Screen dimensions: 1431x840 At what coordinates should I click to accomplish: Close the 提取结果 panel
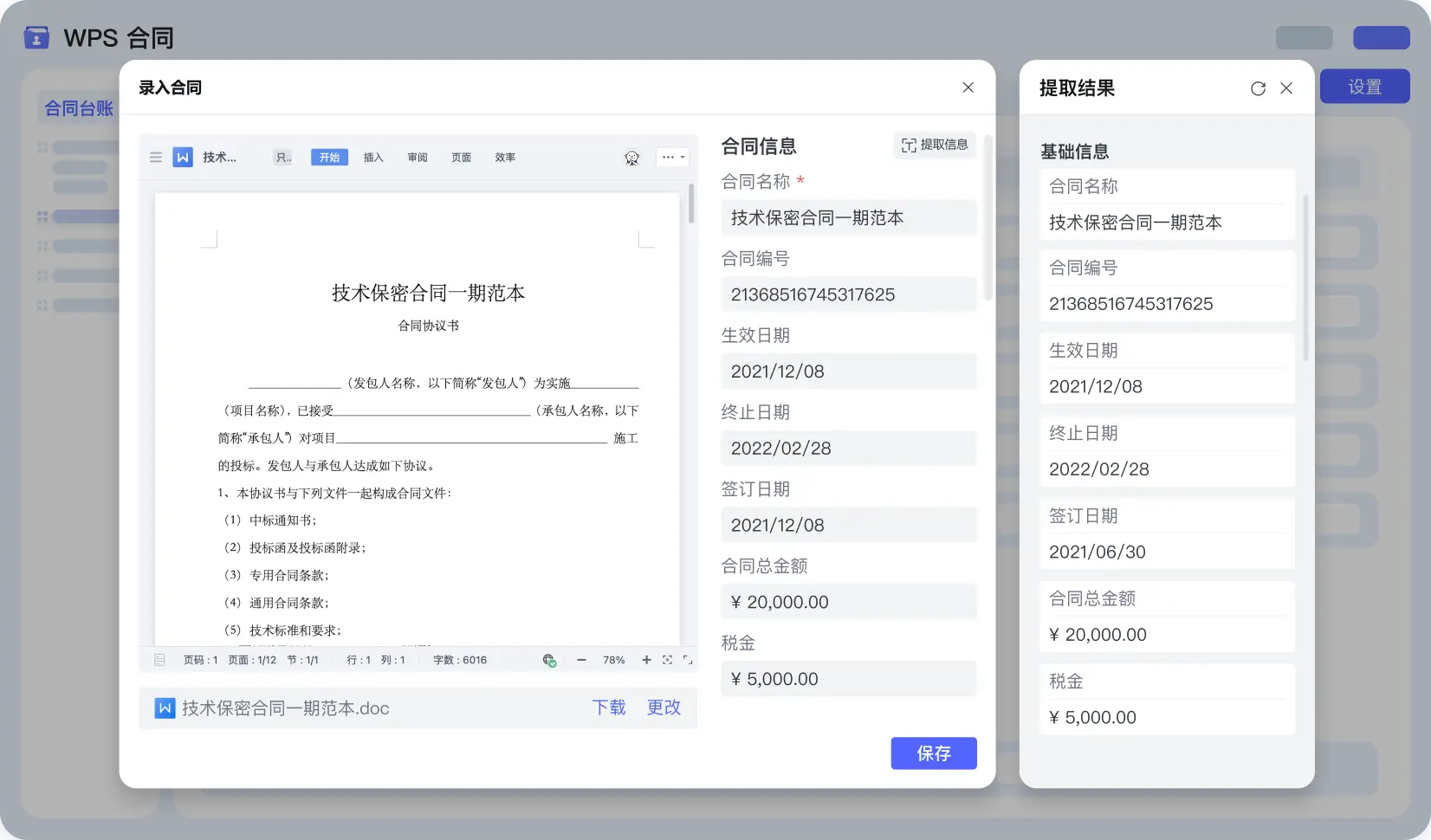tap(1286, 88)
